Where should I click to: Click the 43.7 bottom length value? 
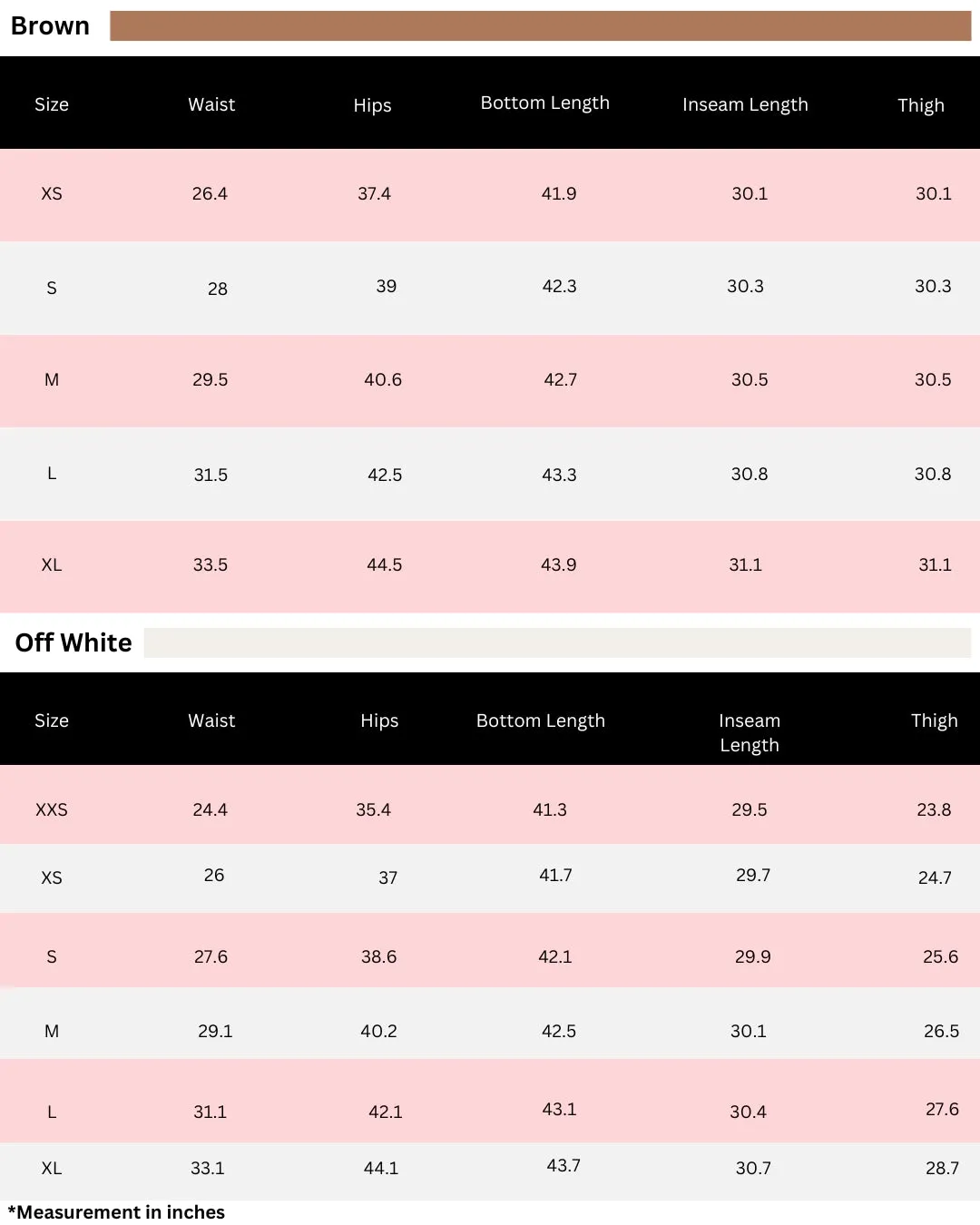coord(563,1165)
